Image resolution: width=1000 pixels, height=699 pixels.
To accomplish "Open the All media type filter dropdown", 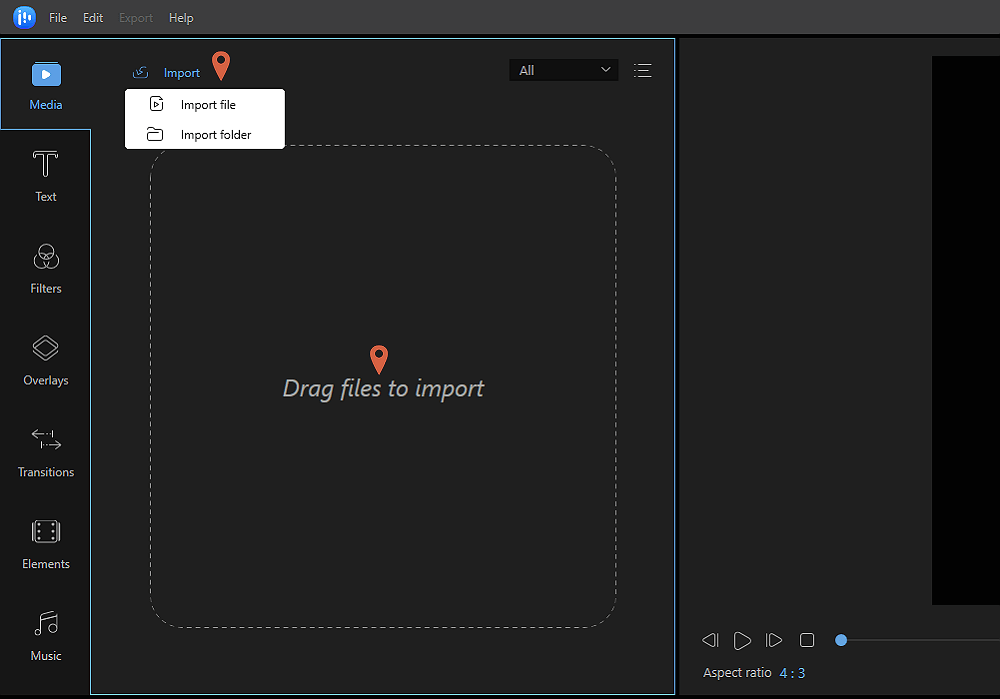I will click(x=563, y=70).
